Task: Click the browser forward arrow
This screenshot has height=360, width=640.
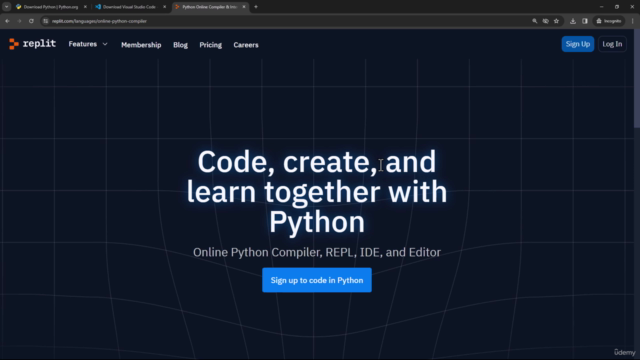Action: click(x=19, y=21)
